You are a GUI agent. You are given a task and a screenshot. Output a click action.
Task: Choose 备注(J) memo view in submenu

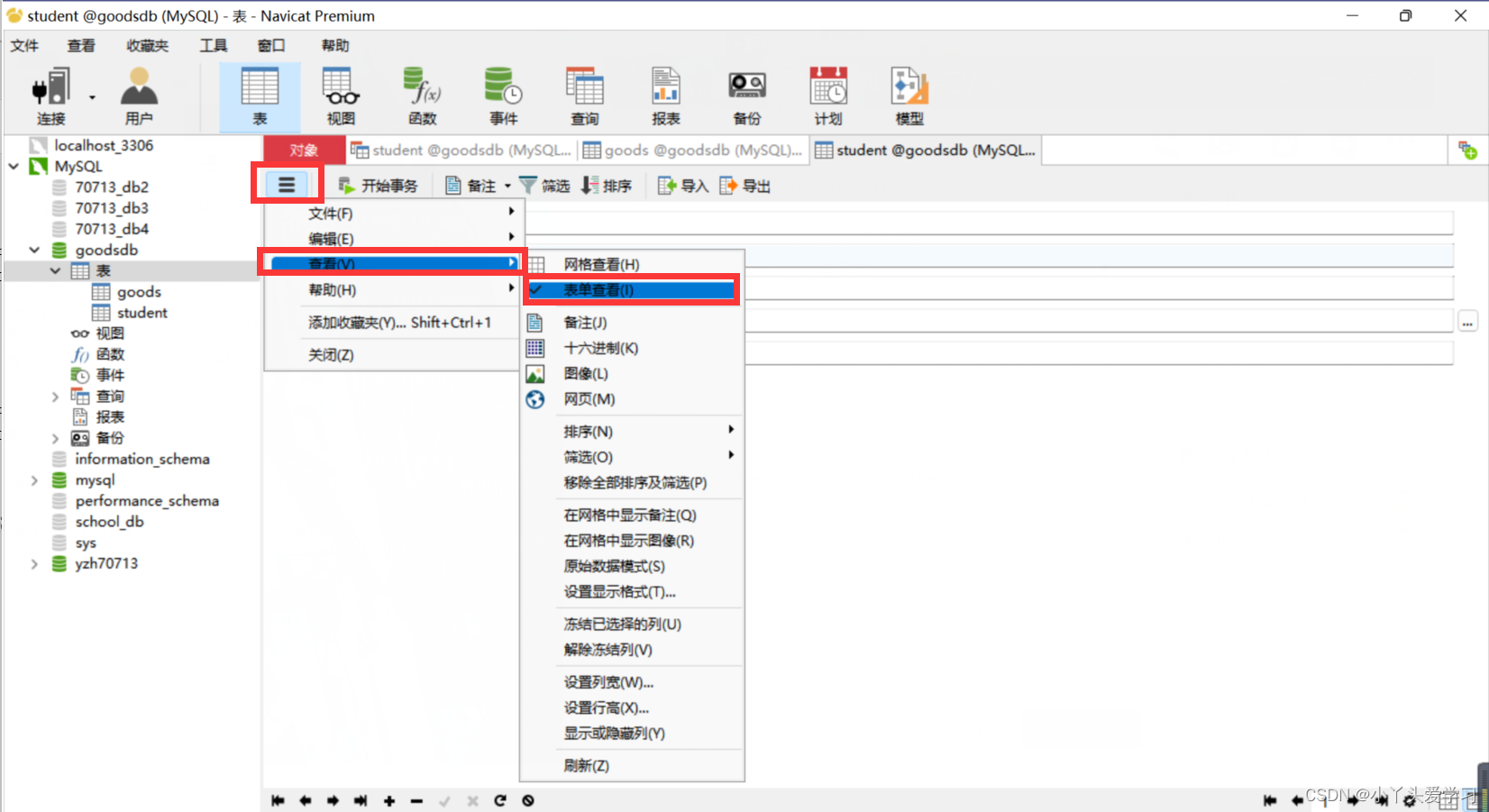(631, 323)
